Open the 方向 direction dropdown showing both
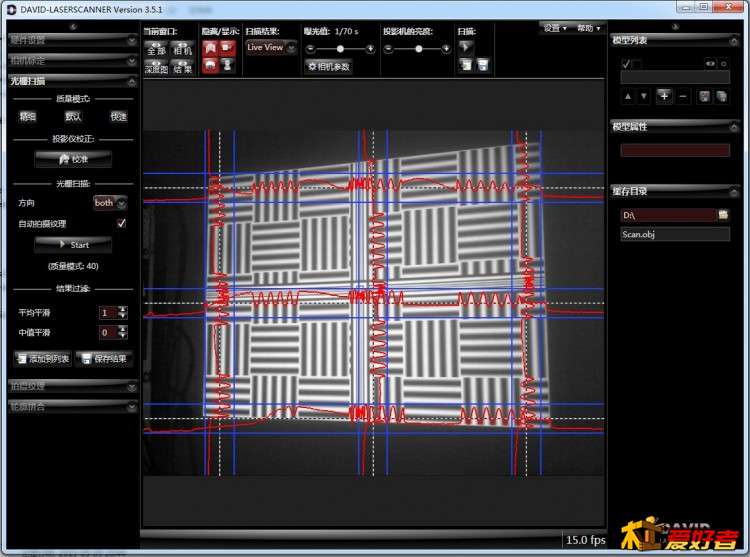Image resolution: width=750 pixels, height=557 pixels. (x=110, y=203)
